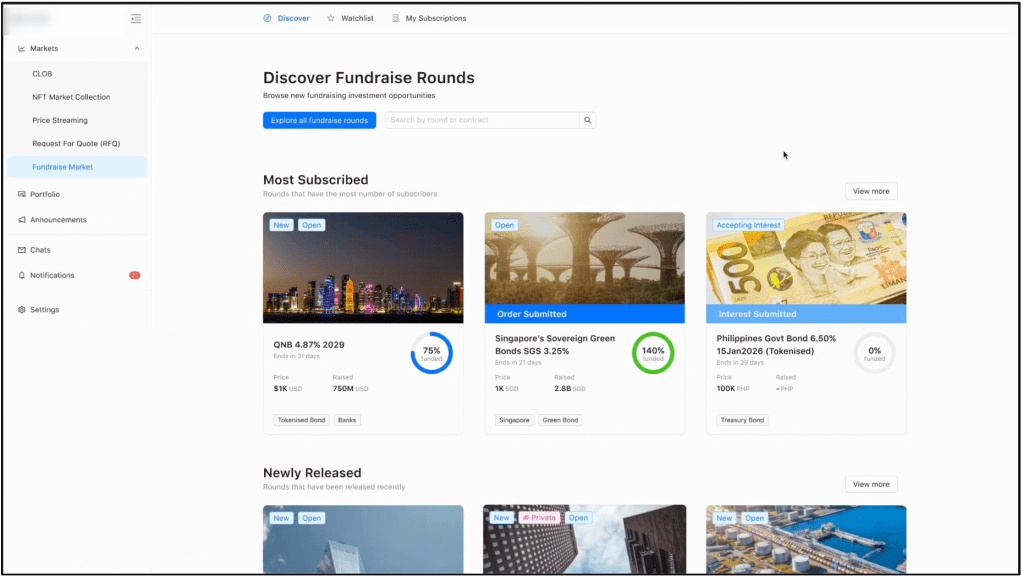Image resolution: width=1023 pixels, height=577 pixels.
Task: Click Explore all fundraise rounds button
Action: pos(319,120)
